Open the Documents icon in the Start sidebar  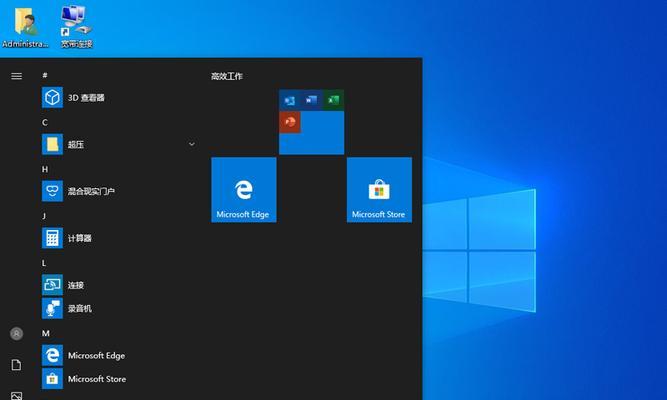click(x=17, y=365)
